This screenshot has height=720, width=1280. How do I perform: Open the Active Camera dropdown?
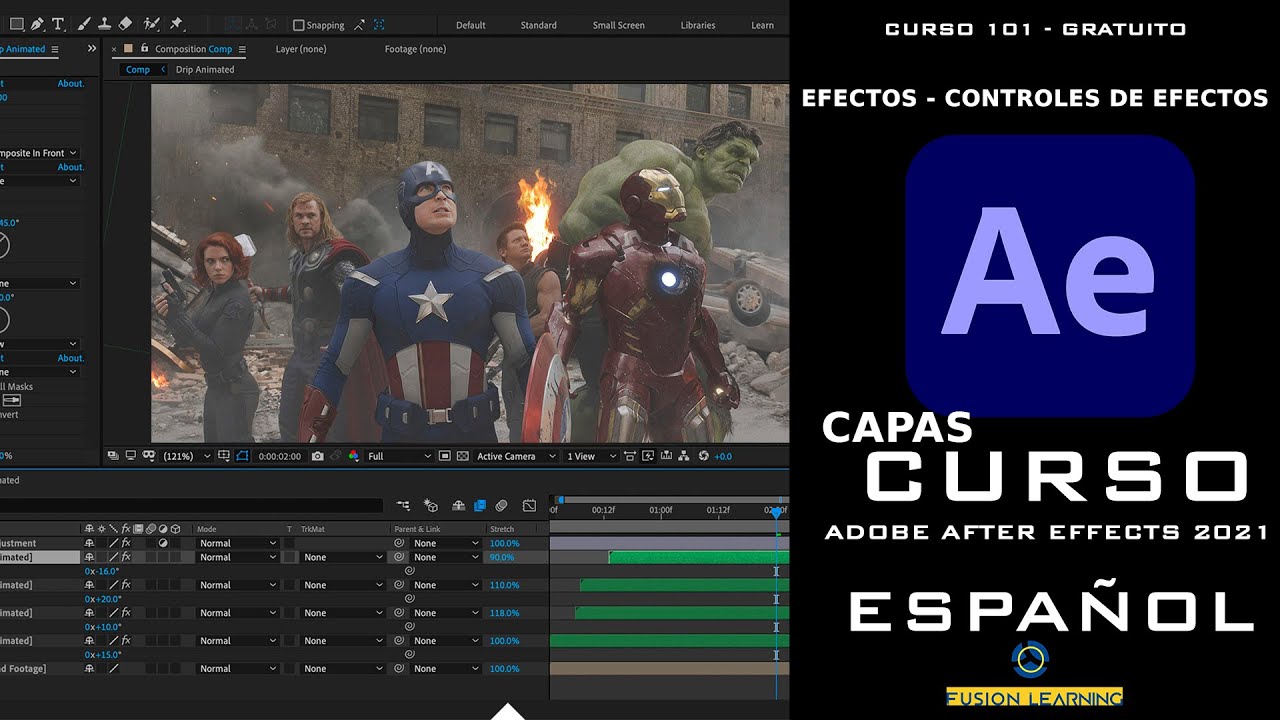516,456
